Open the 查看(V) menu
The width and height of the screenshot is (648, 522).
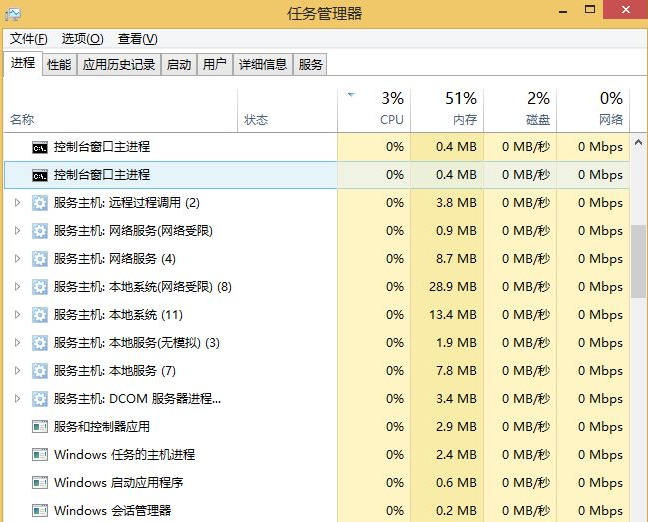[137, 39]
